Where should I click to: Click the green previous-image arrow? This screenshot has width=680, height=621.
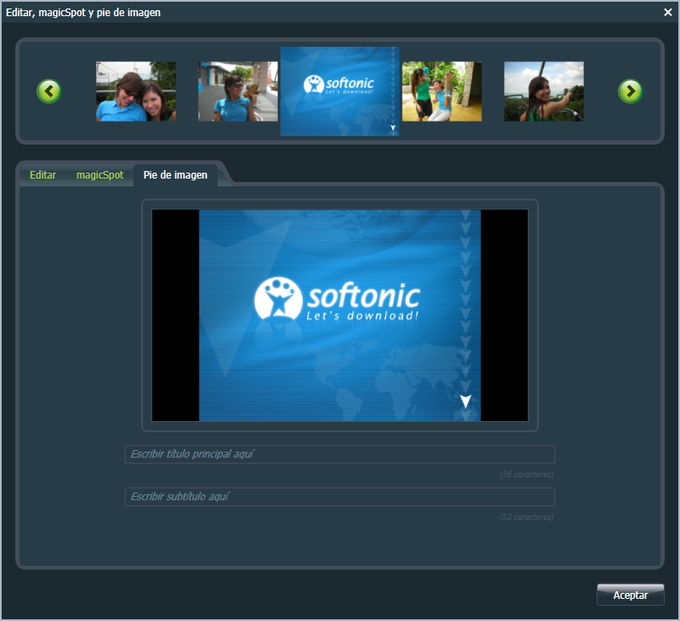pyautogui.click(x=49, y=92)
